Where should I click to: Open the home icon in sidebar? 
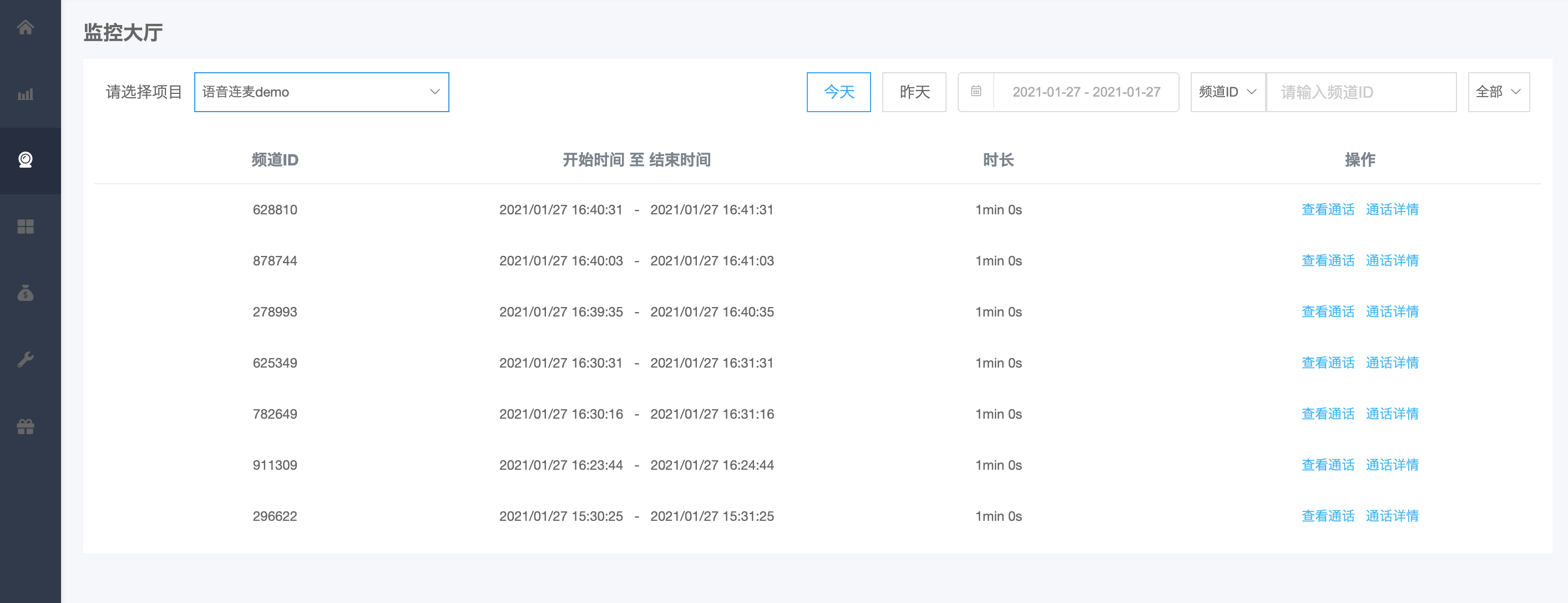26,27
